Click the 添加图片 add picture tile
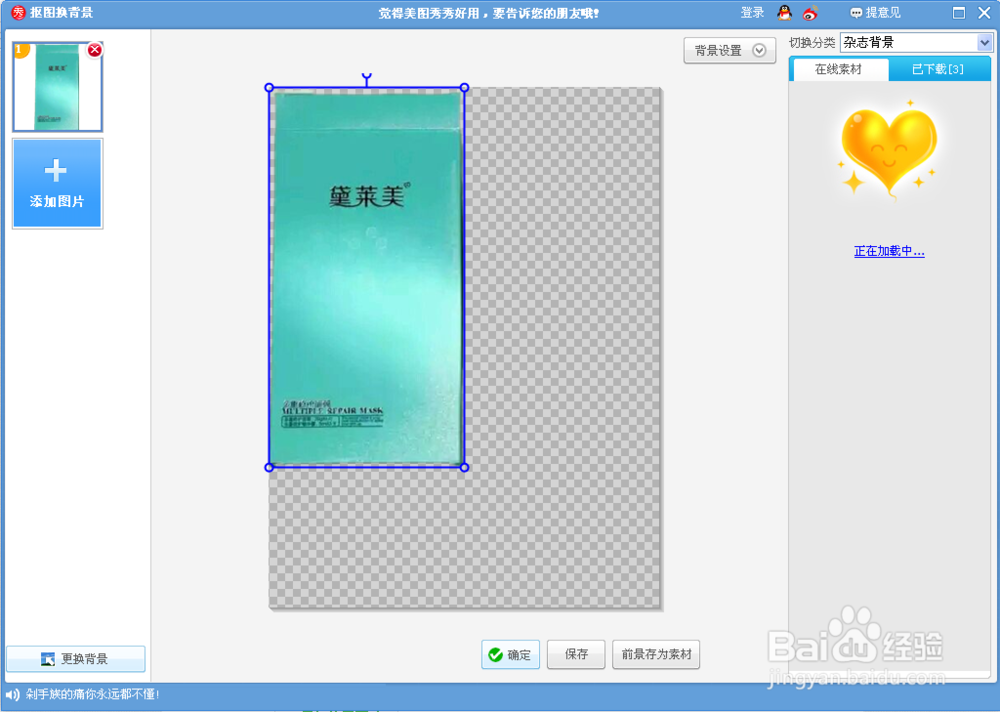1000x712 pixels. pyautogui.click(x=57, y=184)
